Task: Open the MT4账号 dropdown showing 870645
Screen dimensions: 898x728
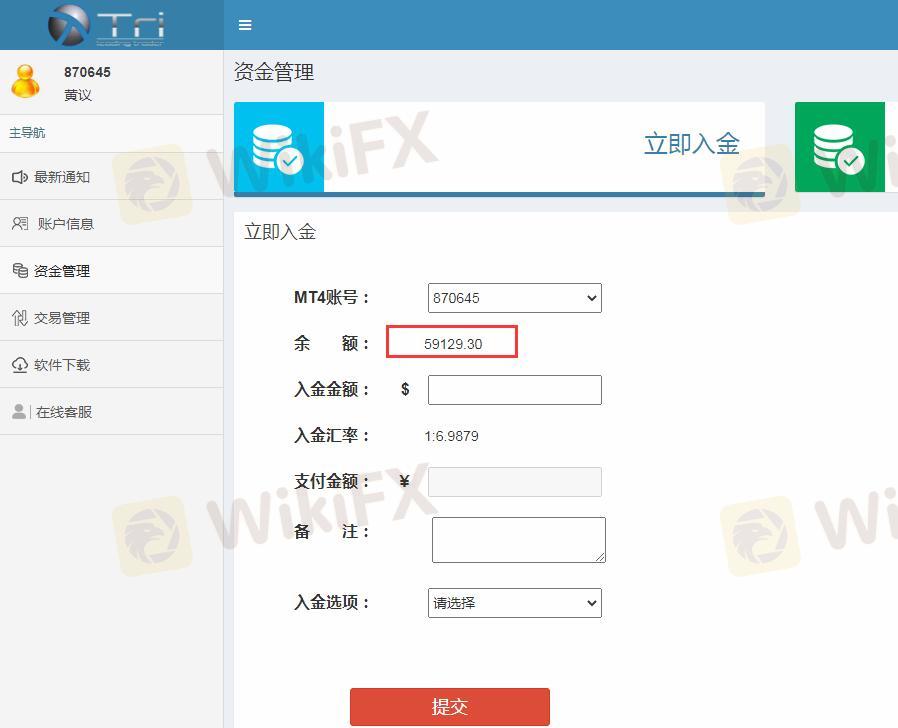Action: (515, 298)
